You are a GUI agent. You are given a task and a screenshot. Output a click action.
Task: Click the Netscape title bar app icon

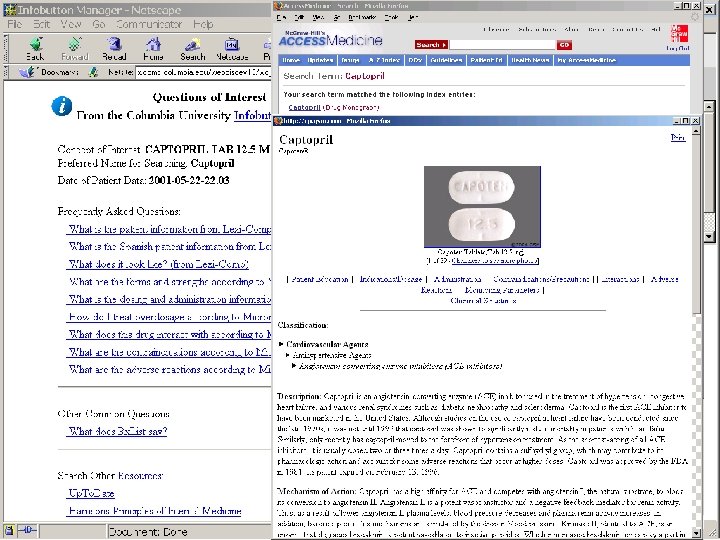pyautogui.click(x=10, y=10)
